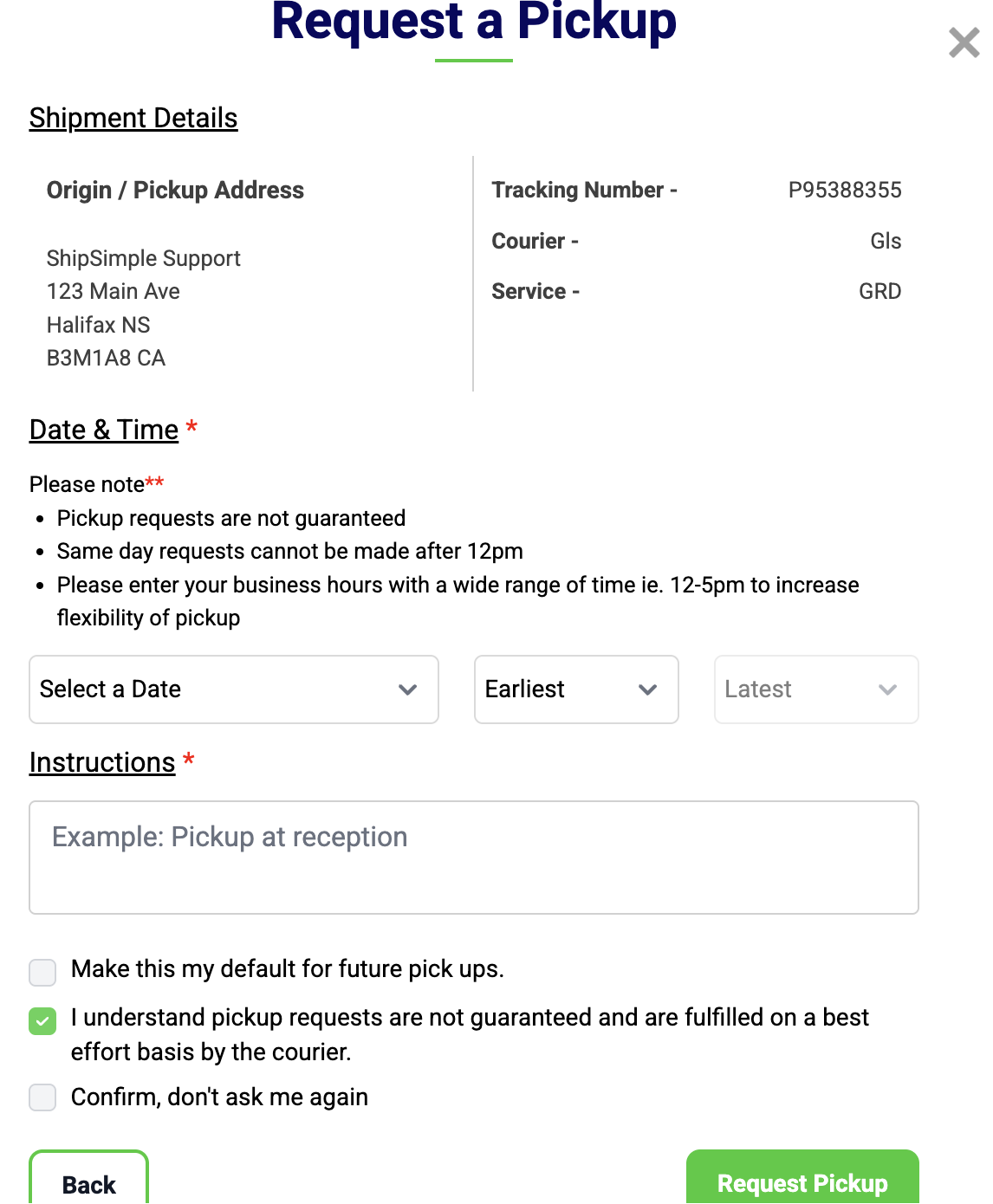This screenshot has height=1204, width=993.
Task: Click the Instructions section heading
Action: [x=102, y=762]
